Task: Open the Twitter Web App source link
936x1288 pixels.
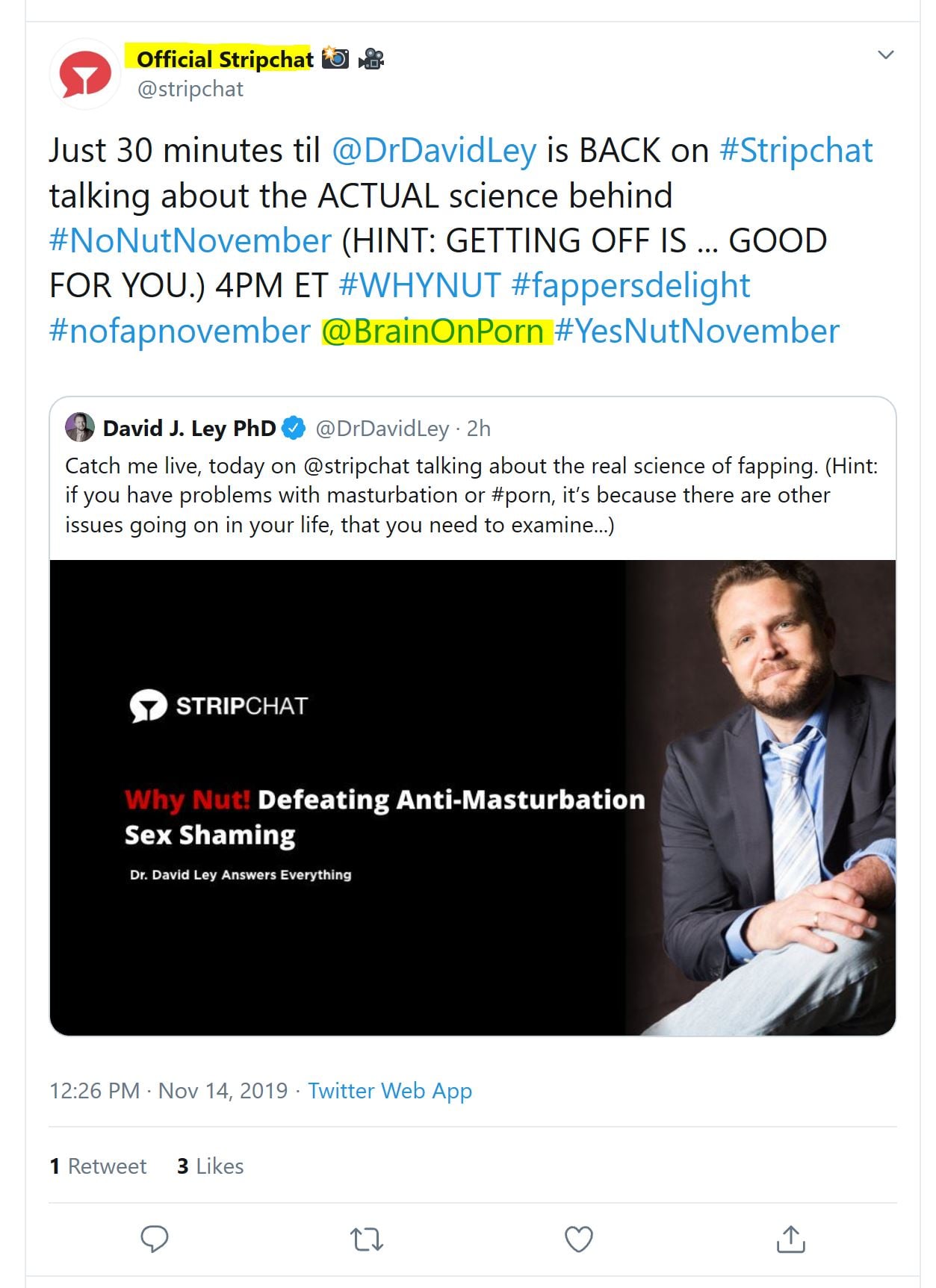Action: [390, 1091]
